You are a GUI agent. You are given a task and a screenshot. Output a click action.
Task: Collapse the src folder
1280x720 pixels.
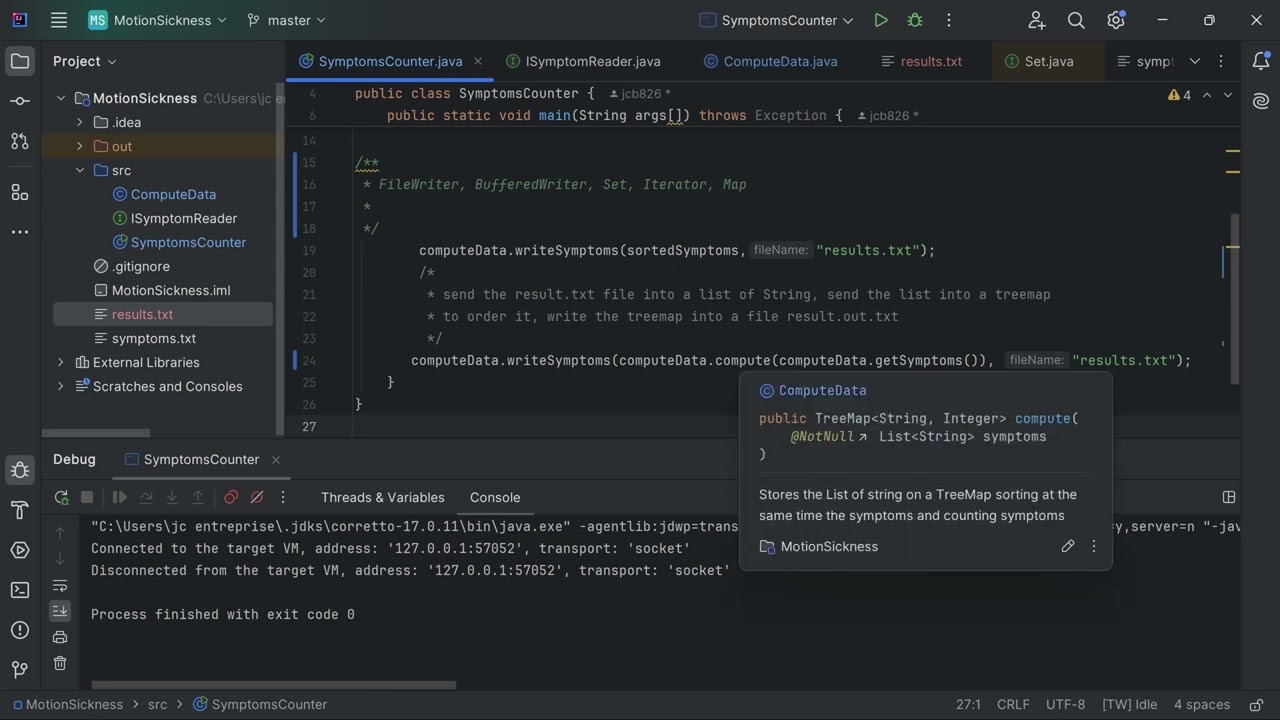point(80,170)
